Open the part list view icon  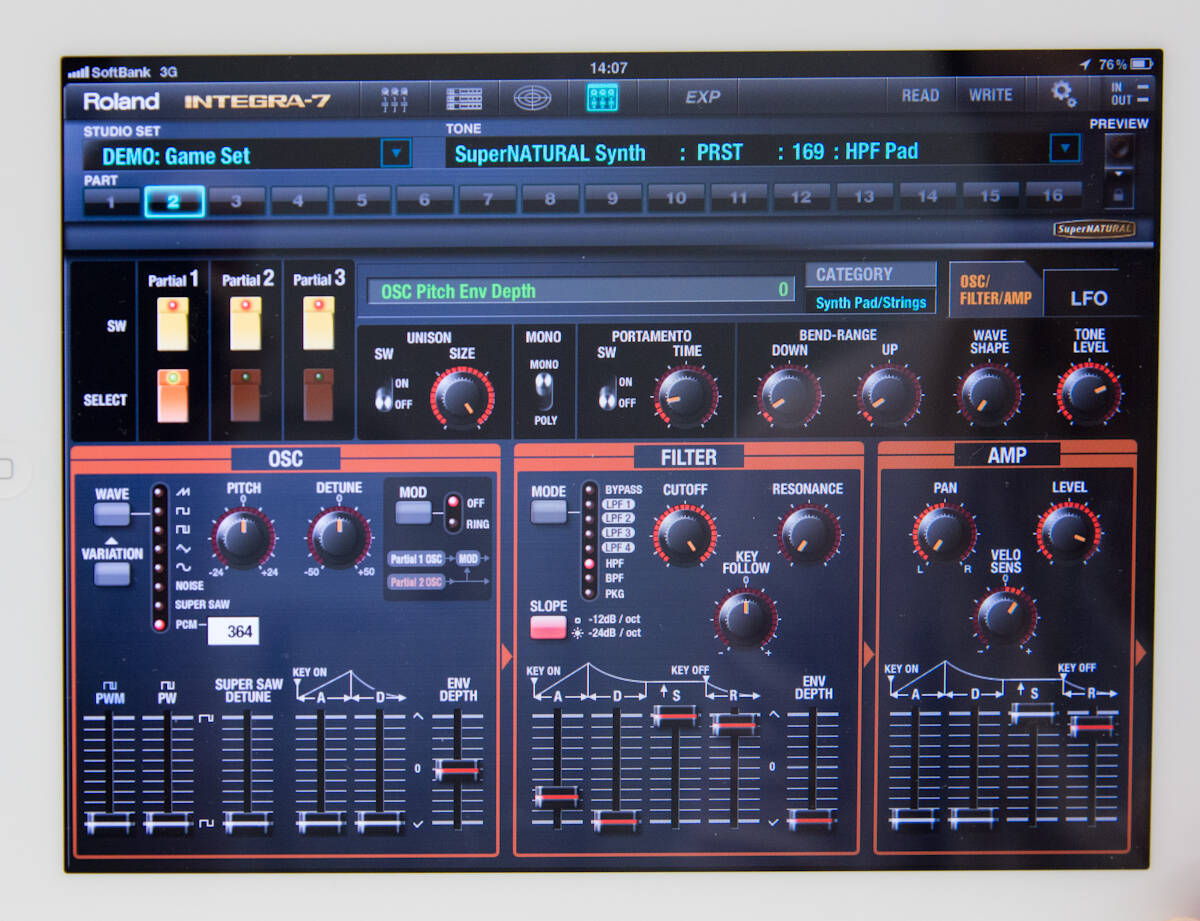pos(463,98)
